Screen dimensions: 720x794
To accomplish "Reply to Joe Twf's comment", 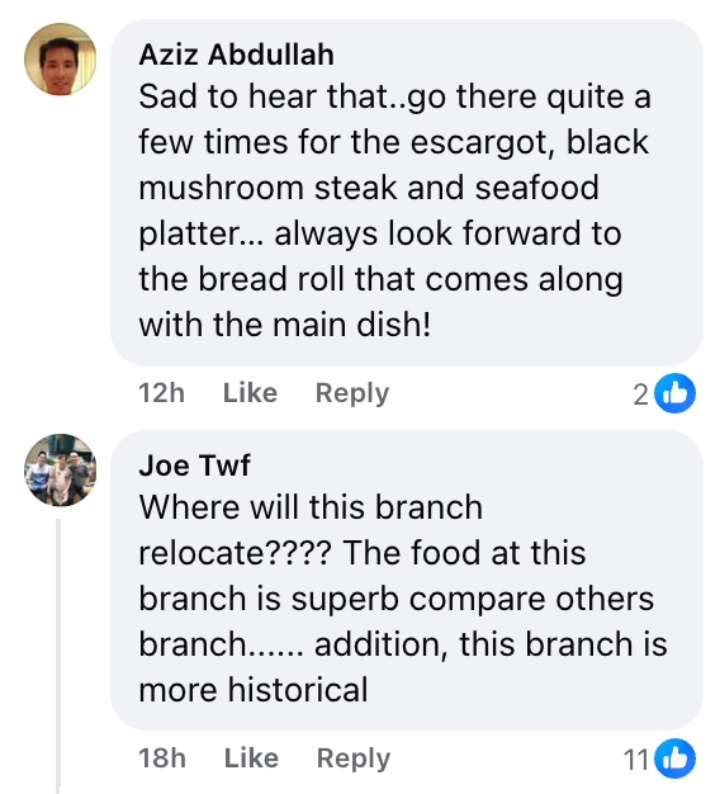I will point(352,759).
